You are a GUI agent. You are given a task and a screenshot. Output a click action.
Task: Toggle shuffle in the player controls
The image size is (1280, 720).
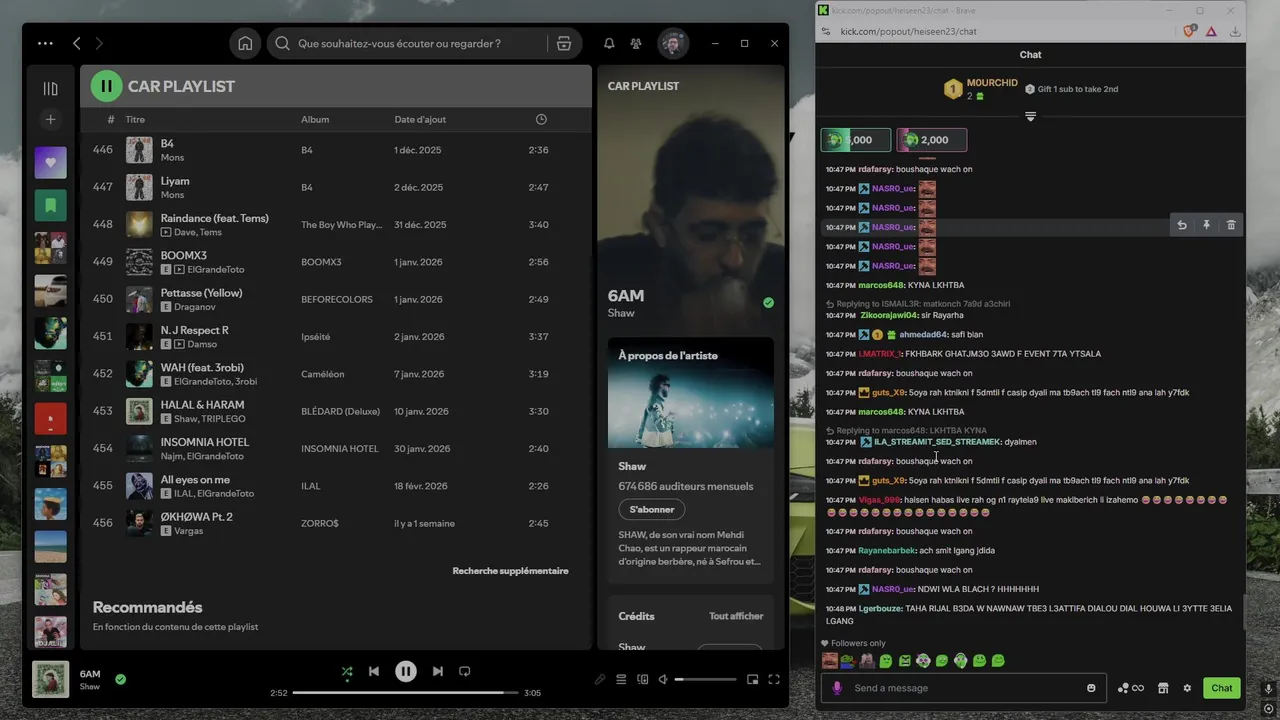(347, 671)
